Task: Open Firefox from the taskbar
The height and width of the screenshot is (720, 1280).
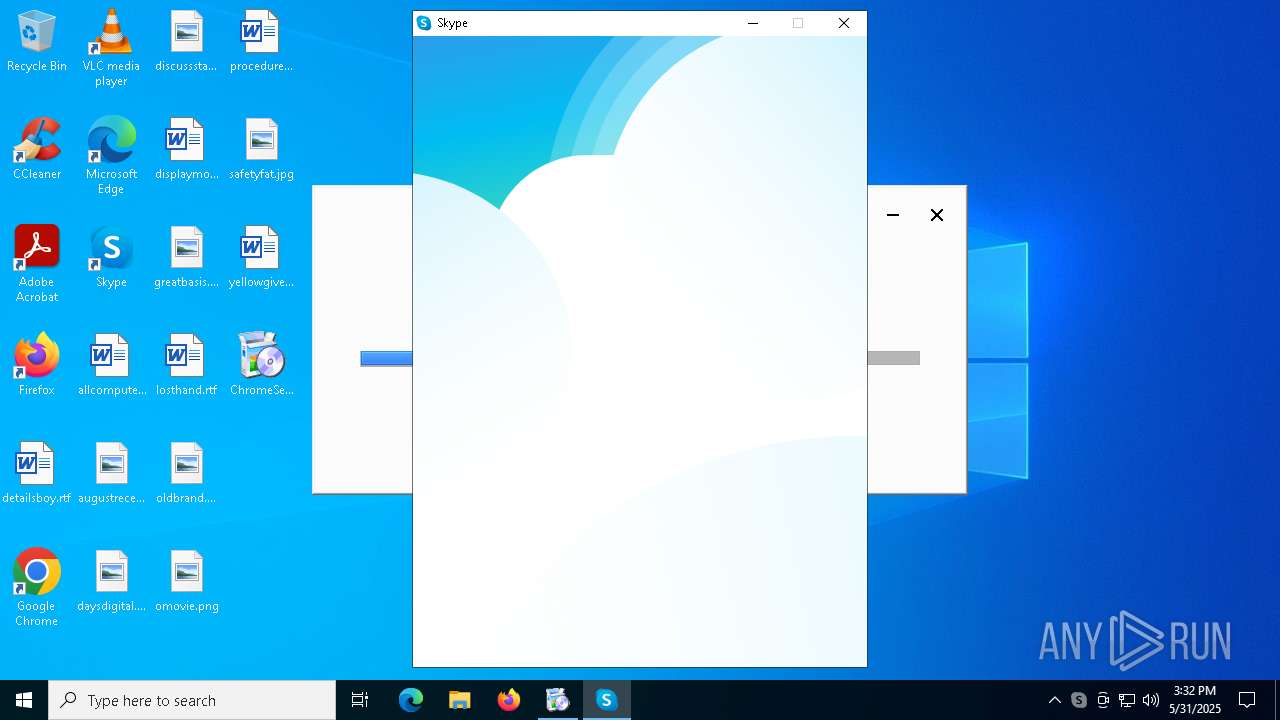Action: [x=509, y=700]
